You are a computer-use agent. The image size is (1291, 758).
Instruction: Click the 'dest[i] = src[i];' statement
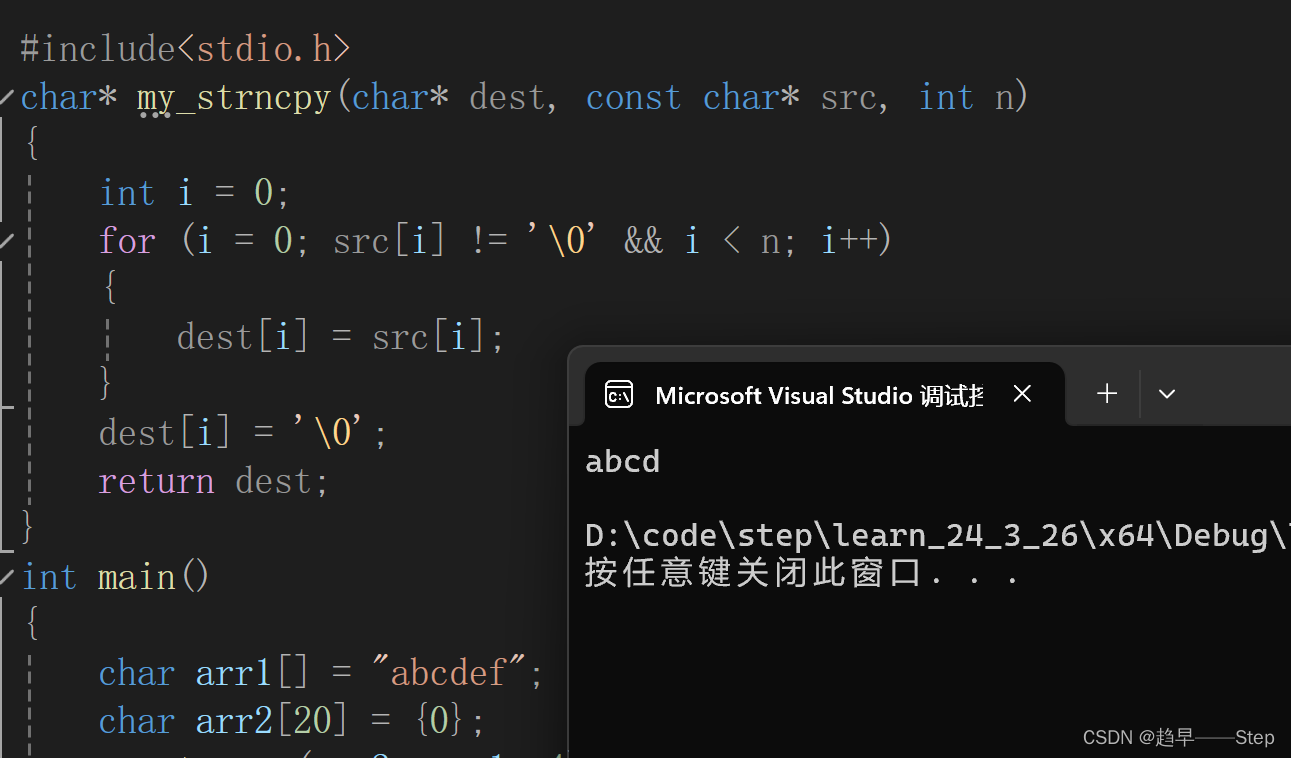tap(340, 337)
